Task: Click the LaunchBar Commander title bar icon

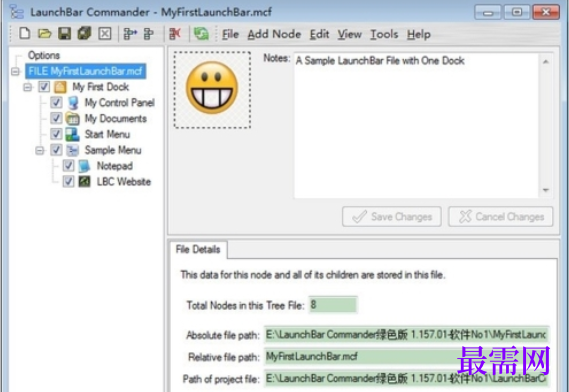Action: pos(16,12)
